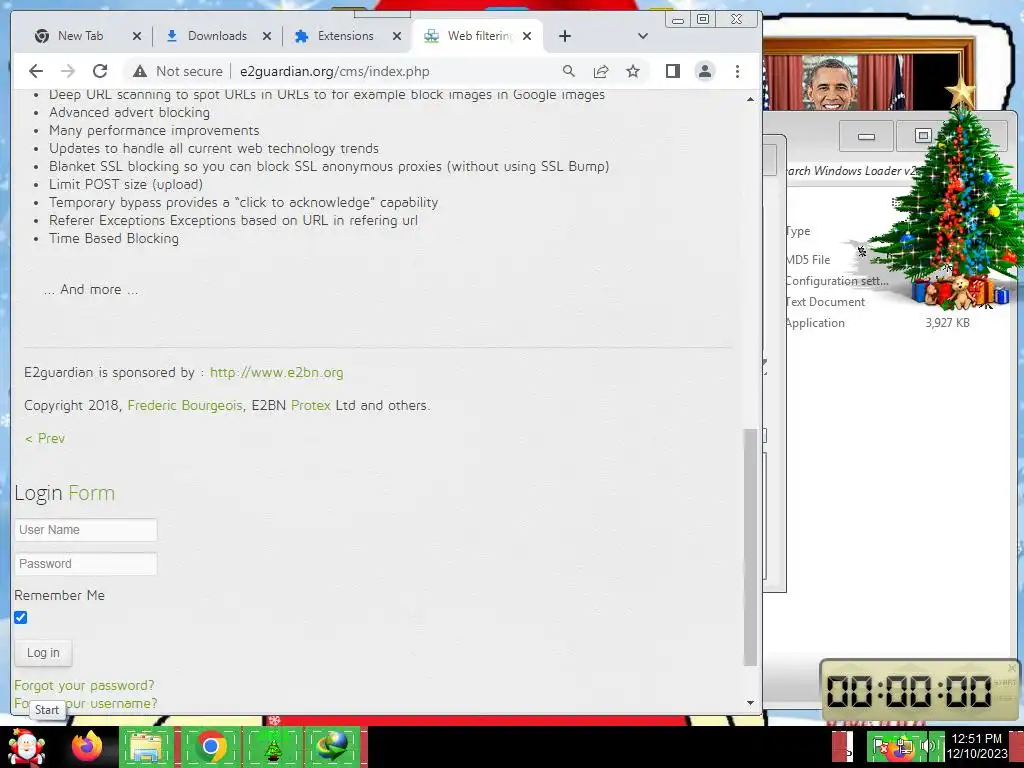Click the Not secure warning icon
The width and height of the screenshot is (1024, 768).
[x=139, y=71]
